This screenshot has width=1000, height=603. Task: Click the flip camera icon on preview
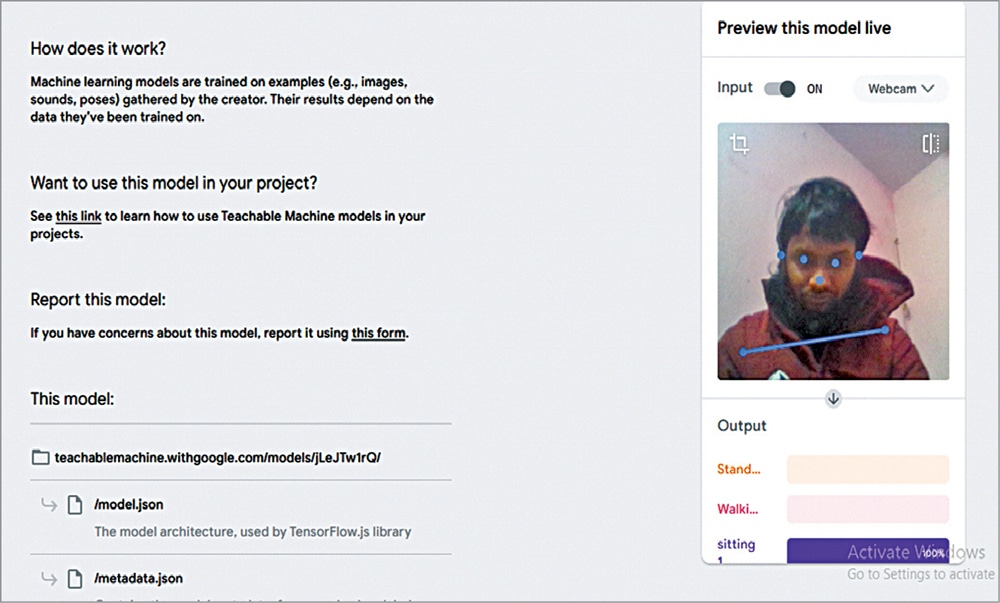point(931,144)
